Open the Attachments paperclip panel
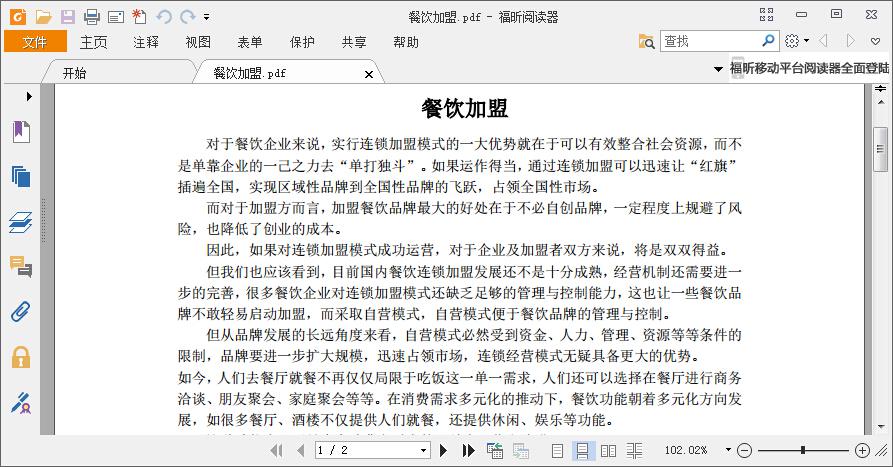The image size is (893, 467). tap(21, 312)
